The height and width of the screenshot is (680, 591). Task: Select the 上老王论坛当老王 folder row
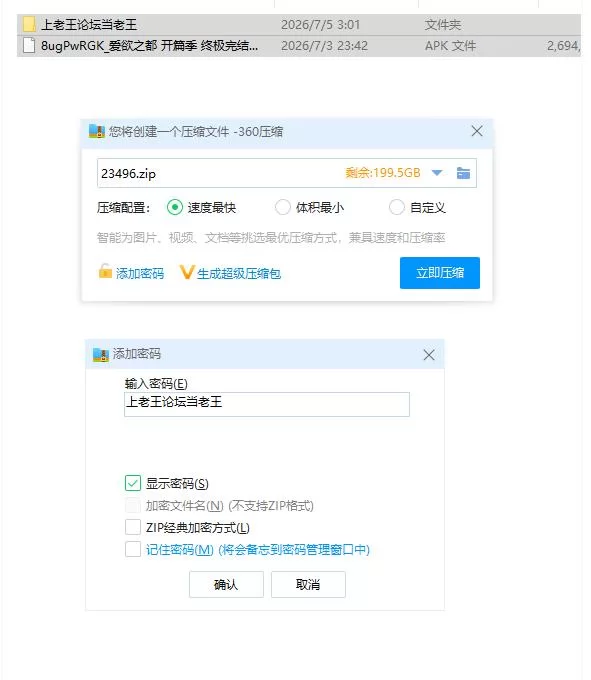299,25
